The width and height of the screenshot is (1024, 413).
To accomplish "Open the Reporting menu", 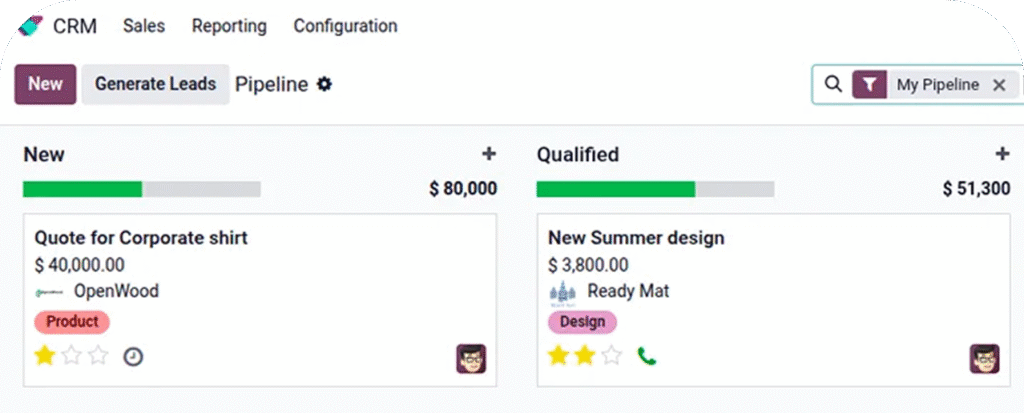I will point(229,26).
